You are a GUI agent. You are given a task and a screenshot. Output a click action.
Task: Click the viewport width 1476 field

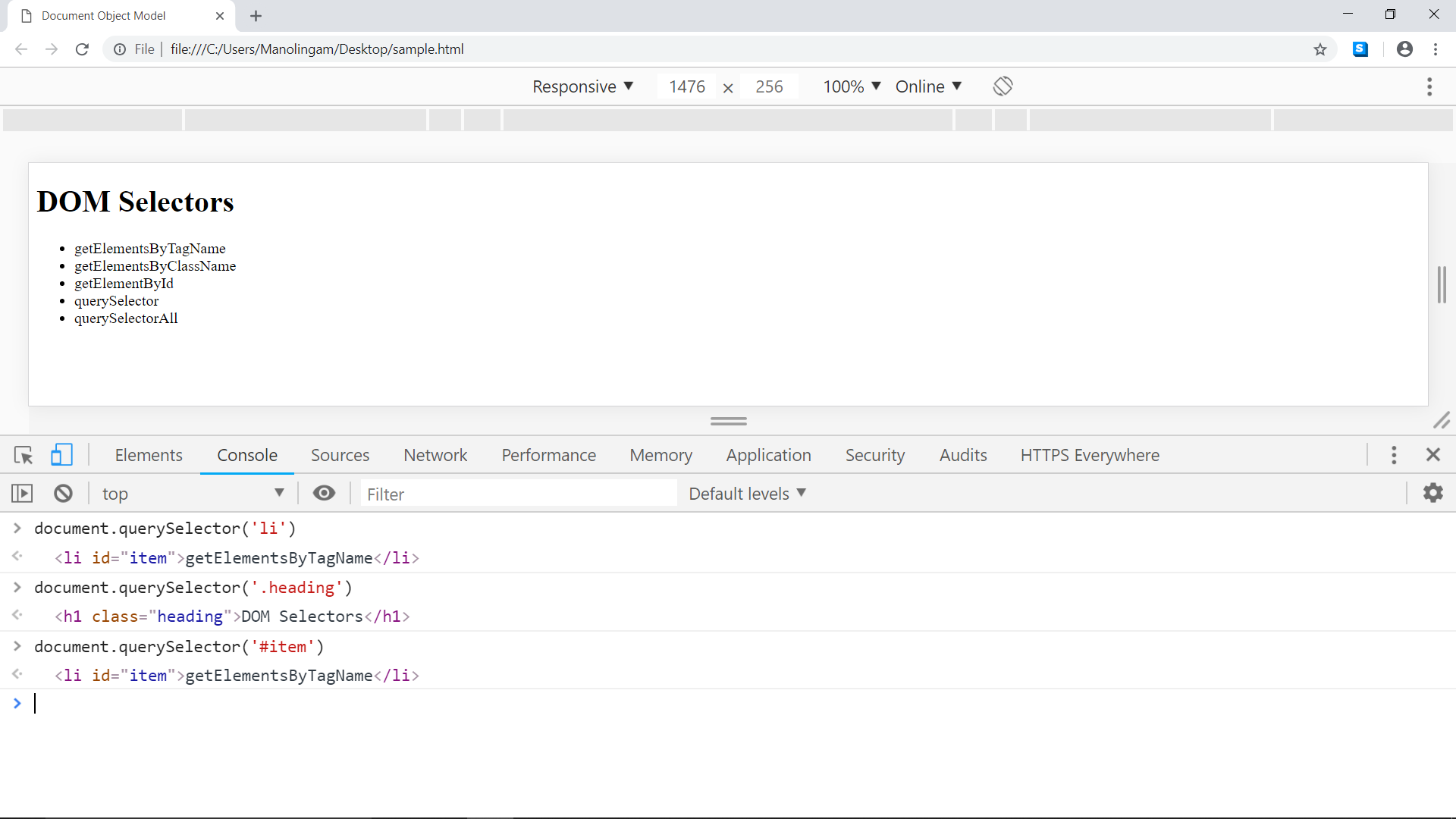click(687, 86)
